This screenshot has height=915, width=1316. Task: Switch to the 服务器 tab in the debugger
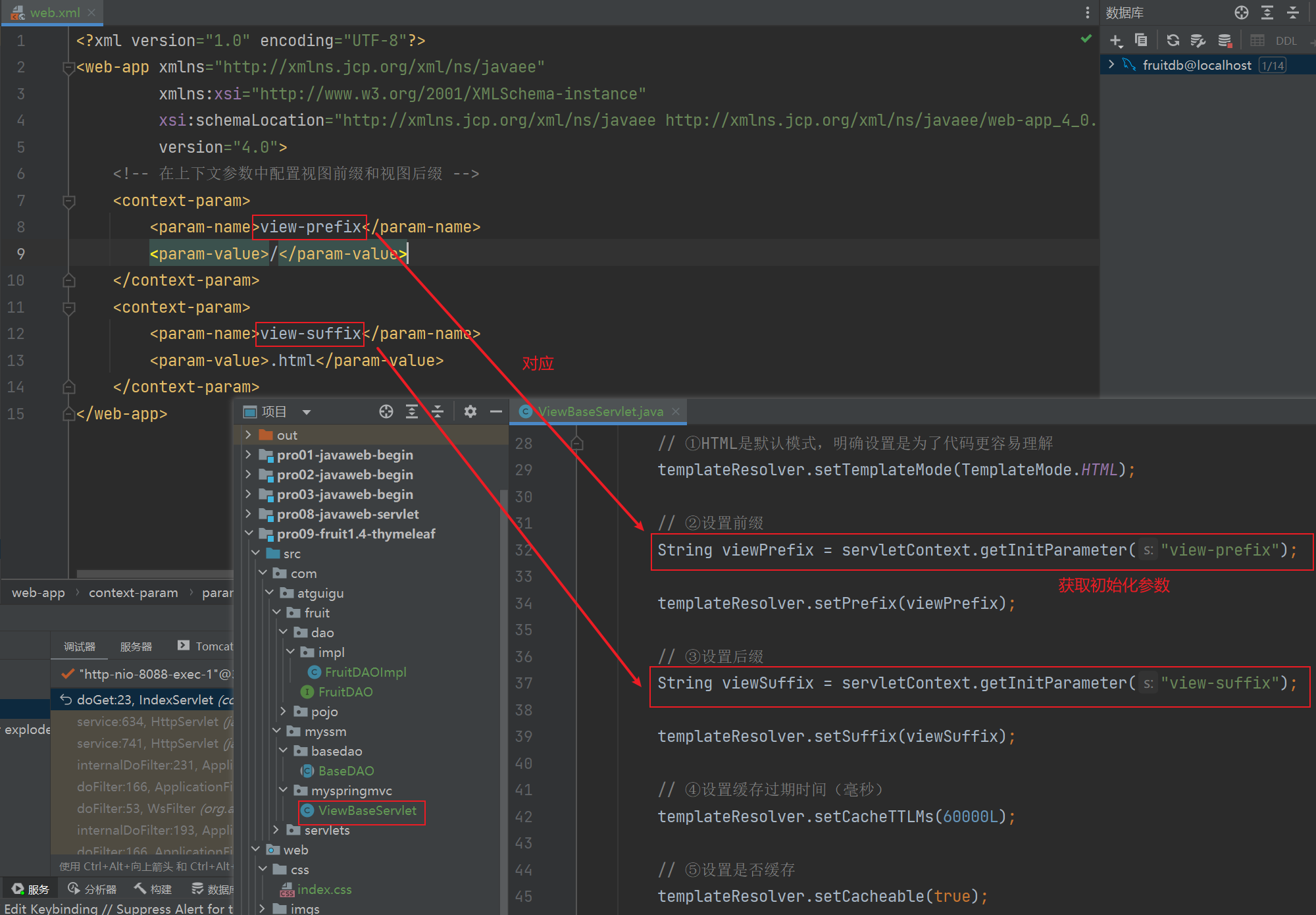click(x=136, y=646)
